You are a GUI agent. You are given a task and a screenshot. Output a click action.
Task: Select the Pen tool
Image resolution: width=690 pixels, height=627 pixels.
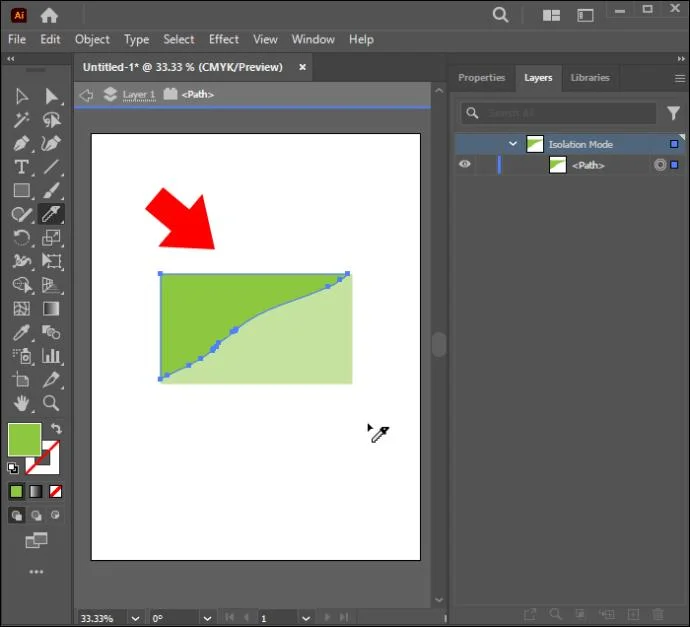21,143
